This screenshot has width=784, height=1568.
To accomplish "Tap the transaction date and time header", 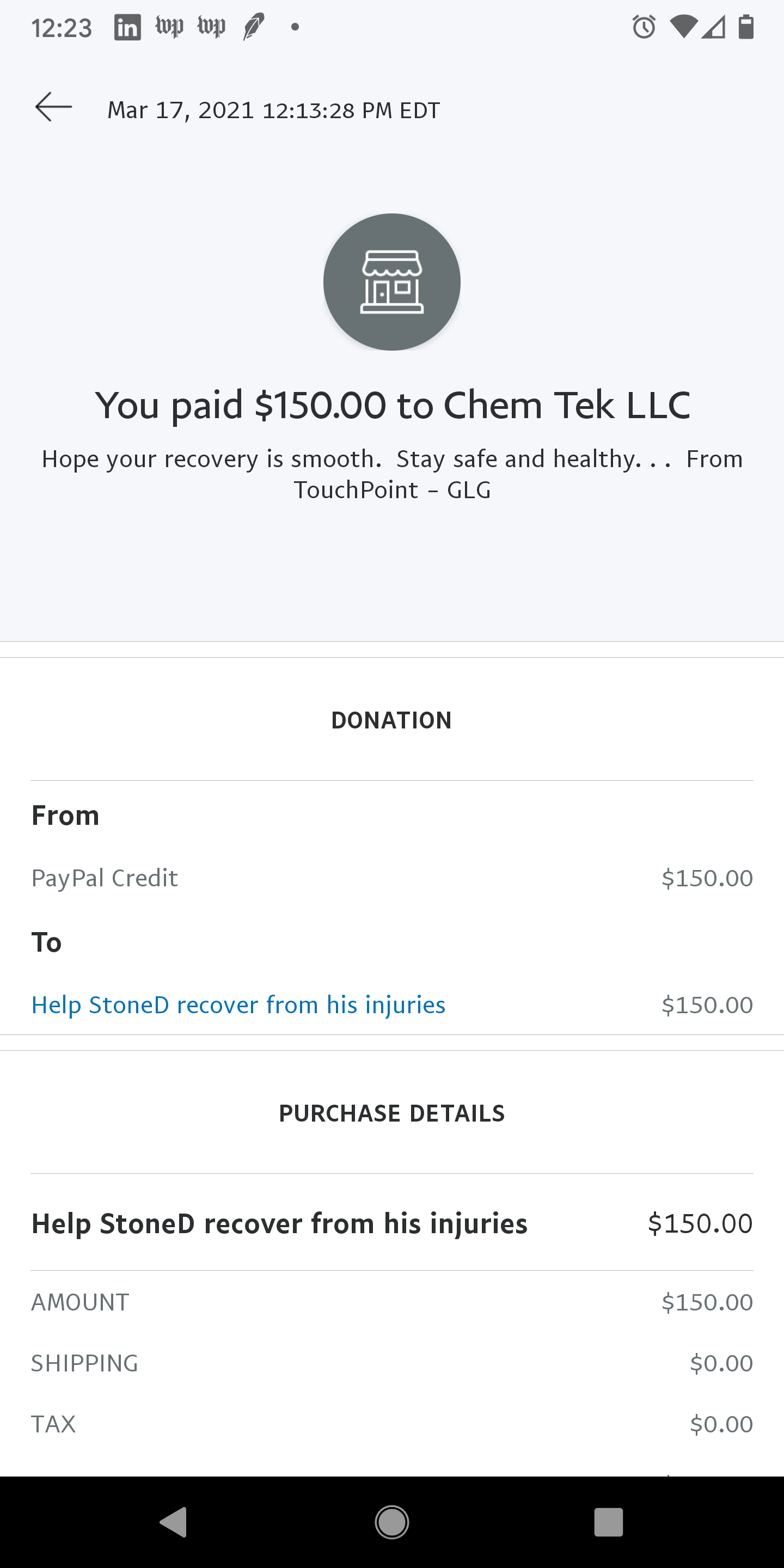I will [x=273, y=110].
